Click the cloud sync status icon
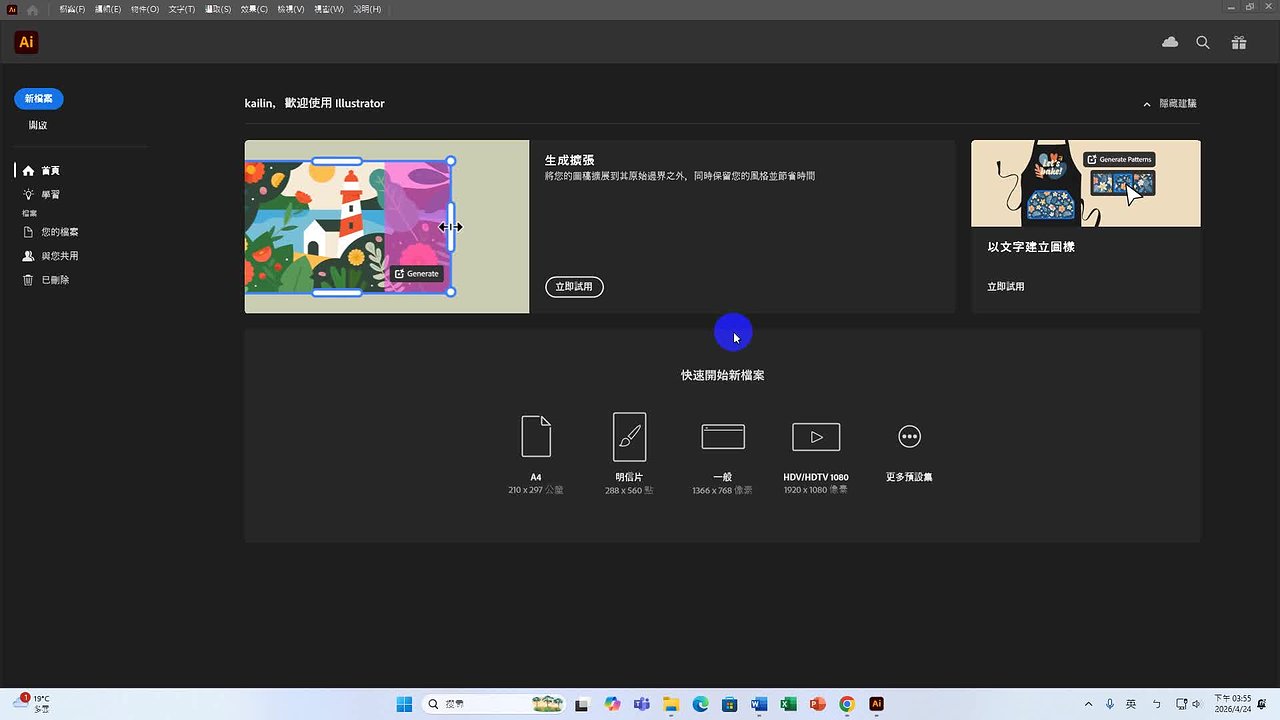 (1170, 42)
